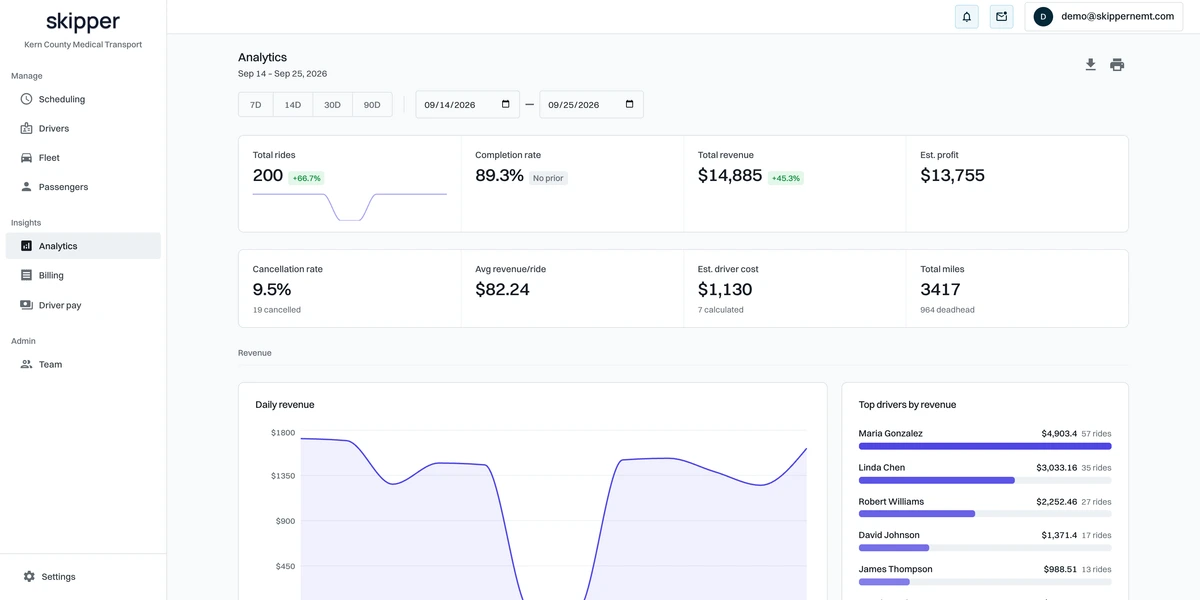Click the Team people icon
This screenshot has width=1200, height=600.
pos(27,364)
